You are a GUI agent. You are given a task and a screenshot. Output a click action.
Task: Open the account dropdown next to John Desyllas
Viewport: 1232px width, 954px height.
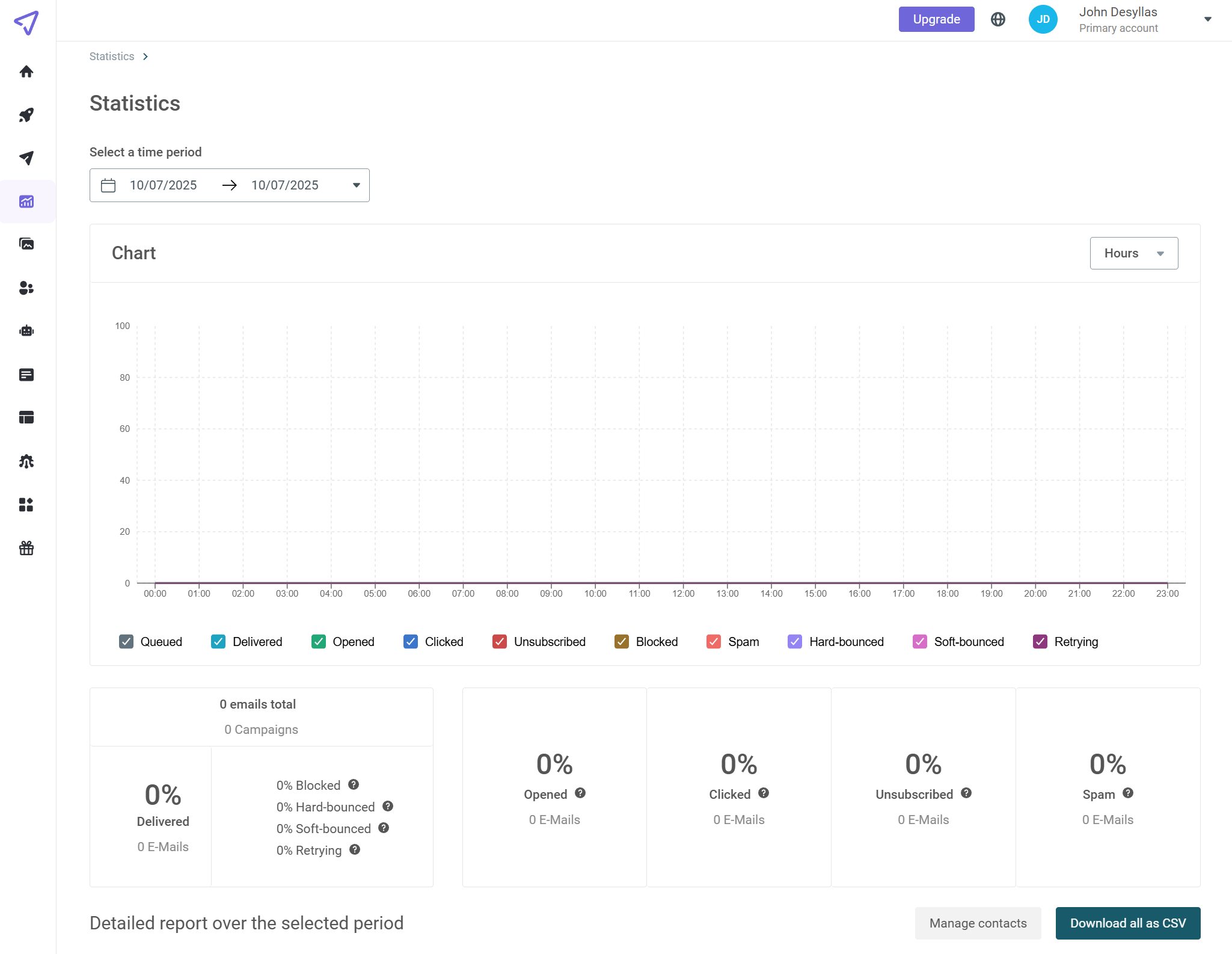(x=1207, y=19)
